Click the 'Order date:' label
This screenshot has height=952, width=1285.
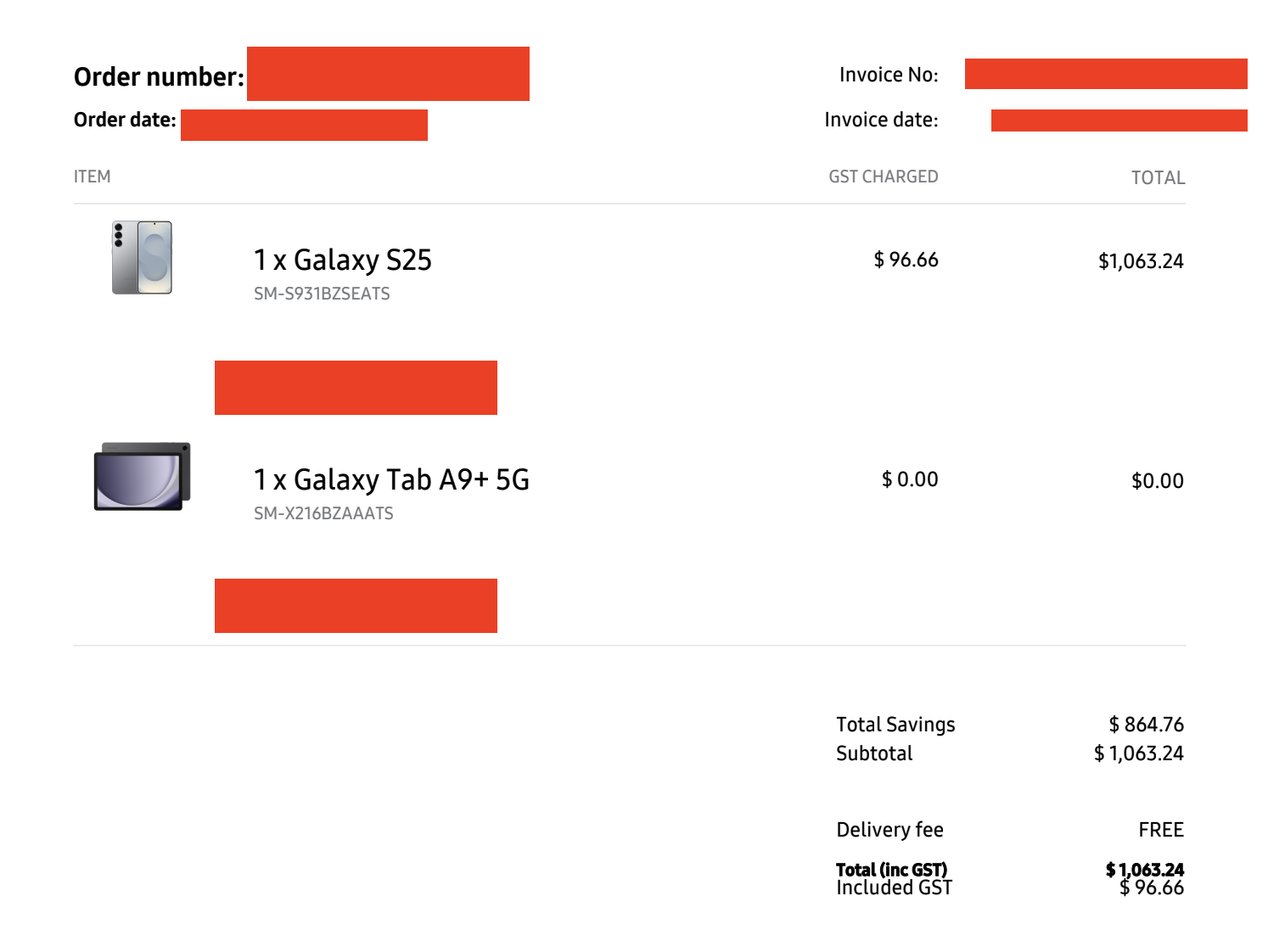point(125,120)
